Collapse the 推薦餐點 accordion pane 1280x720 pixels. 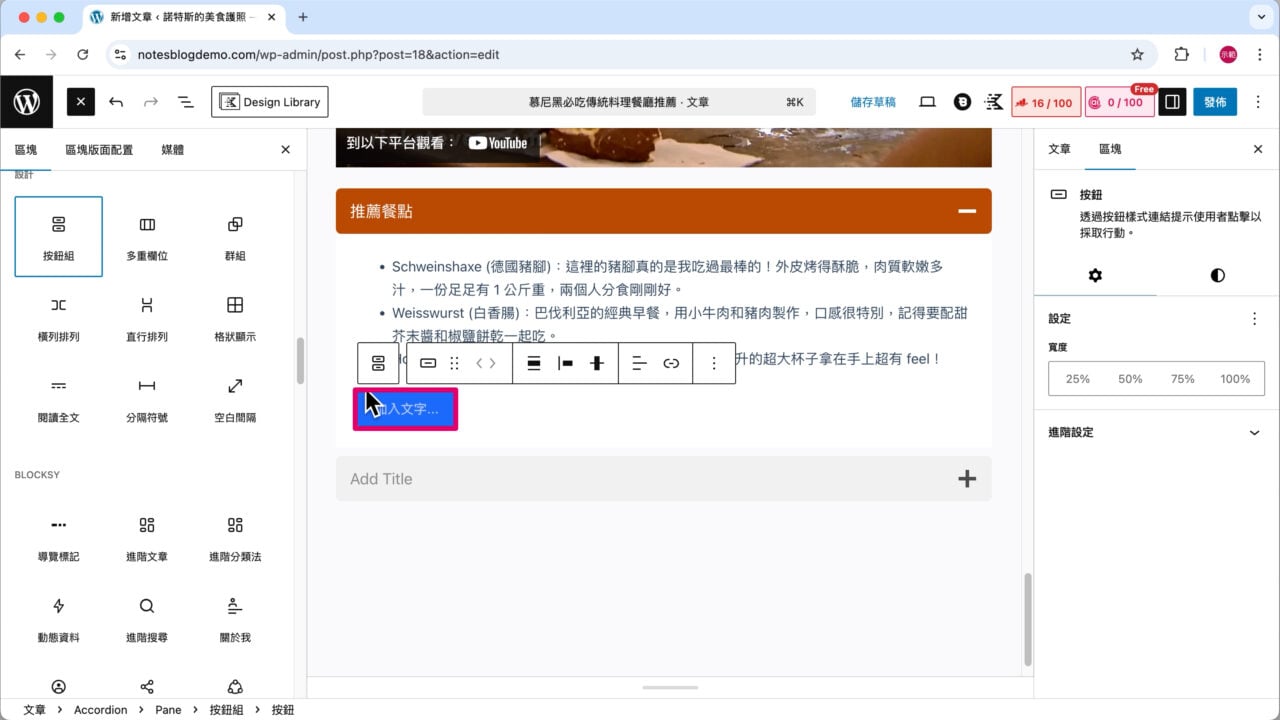coord(966,211)
